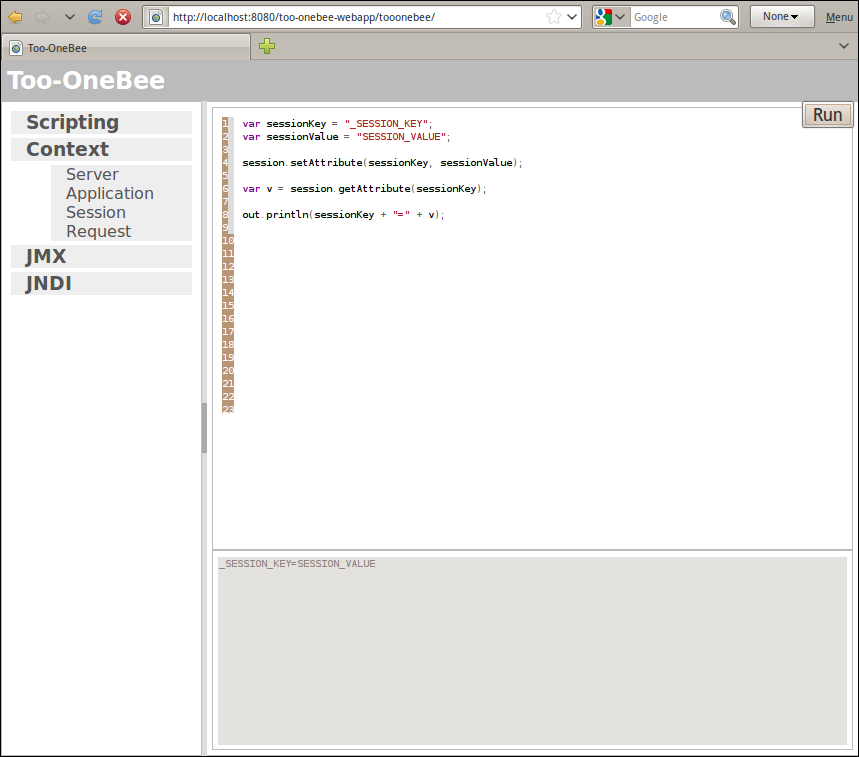Viewport: 859px width, 757px height.
Task: Click the _SESSION_KEY=SESSION_VALUE output text
Action: [x=297, y=564]
